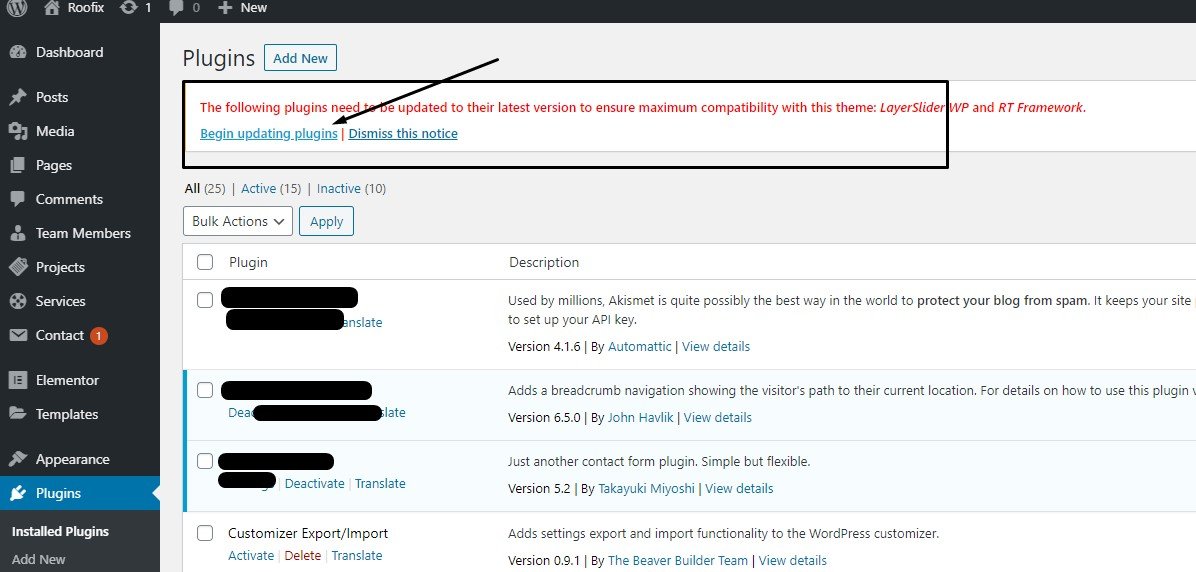This screenshot has width=1196, height=572.
Task: Click Begin updating plugins link
Action: pos(268,133)
